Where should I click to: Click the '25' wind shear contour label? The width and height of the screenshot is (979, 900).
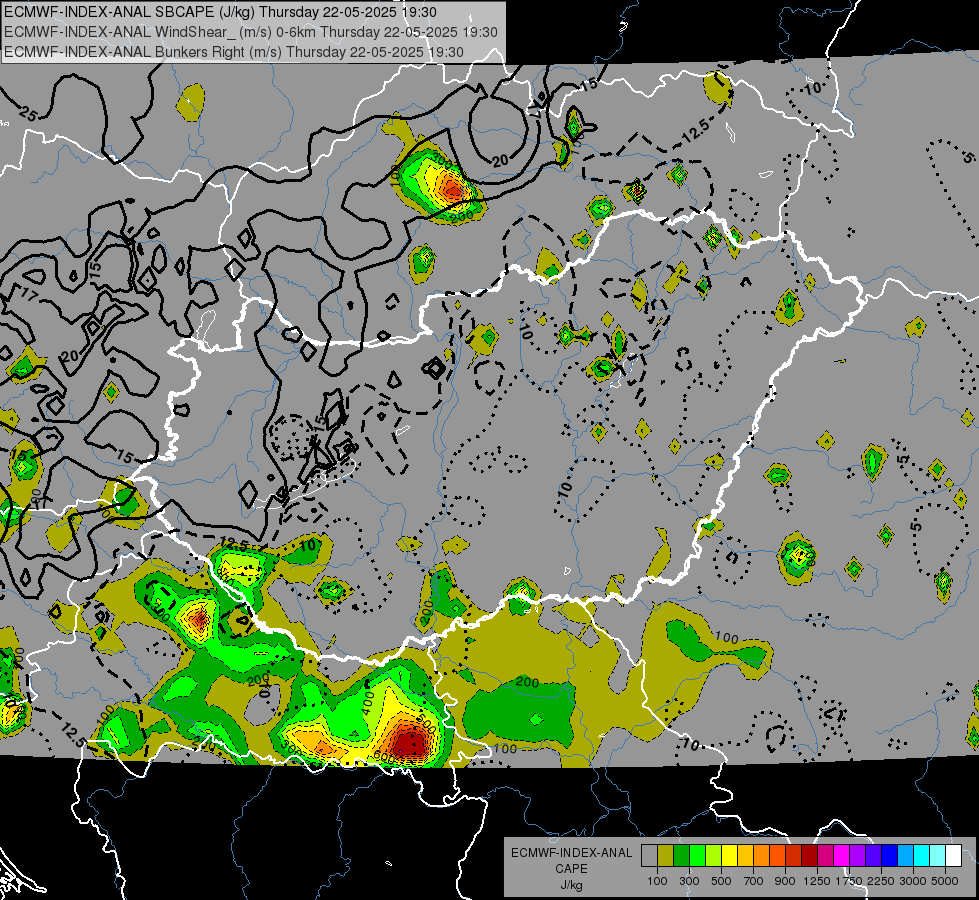[x=27, y=114]
